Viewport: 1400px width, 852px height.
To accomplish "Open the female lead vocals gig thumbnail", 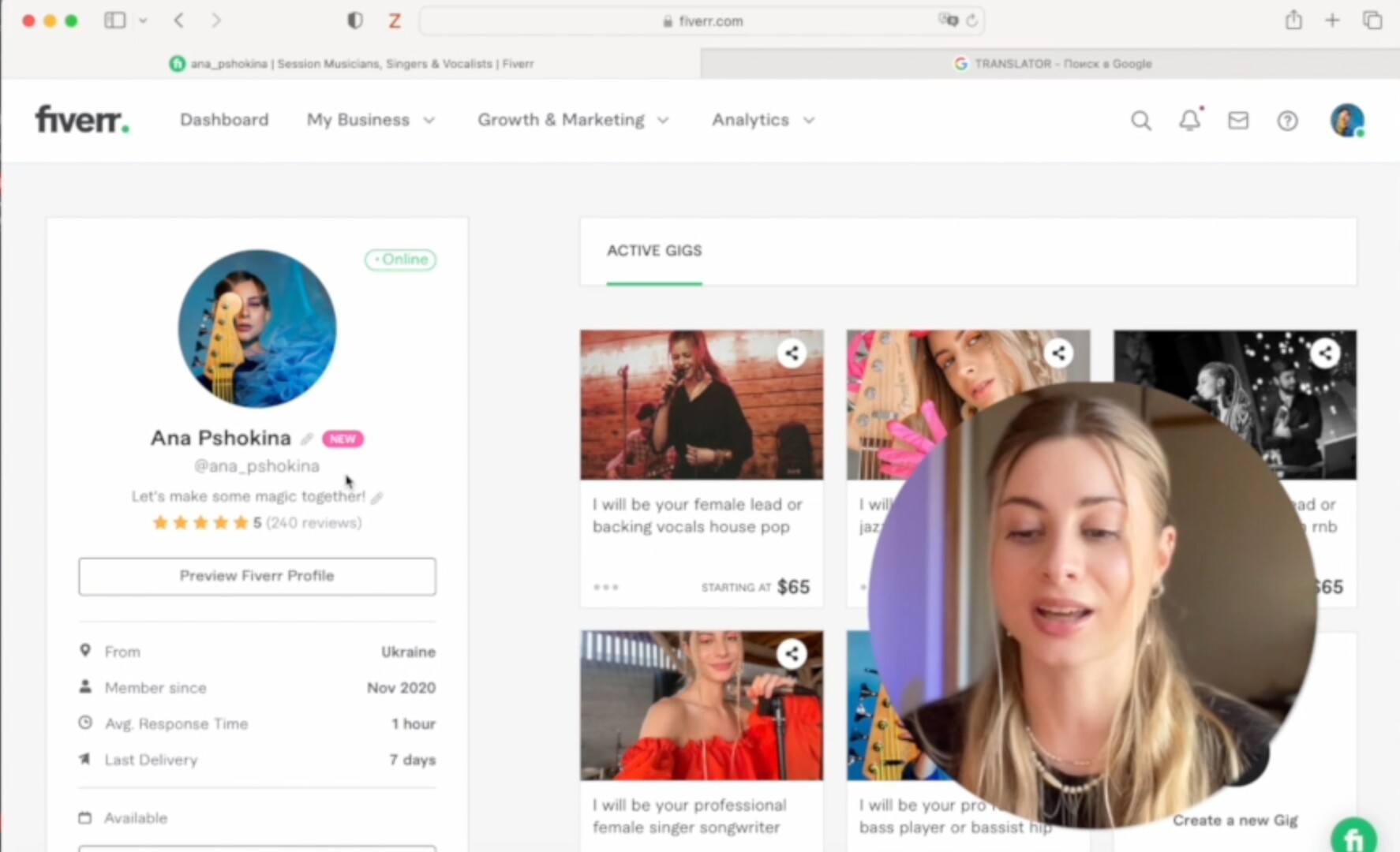I will [x=702, y=405].
